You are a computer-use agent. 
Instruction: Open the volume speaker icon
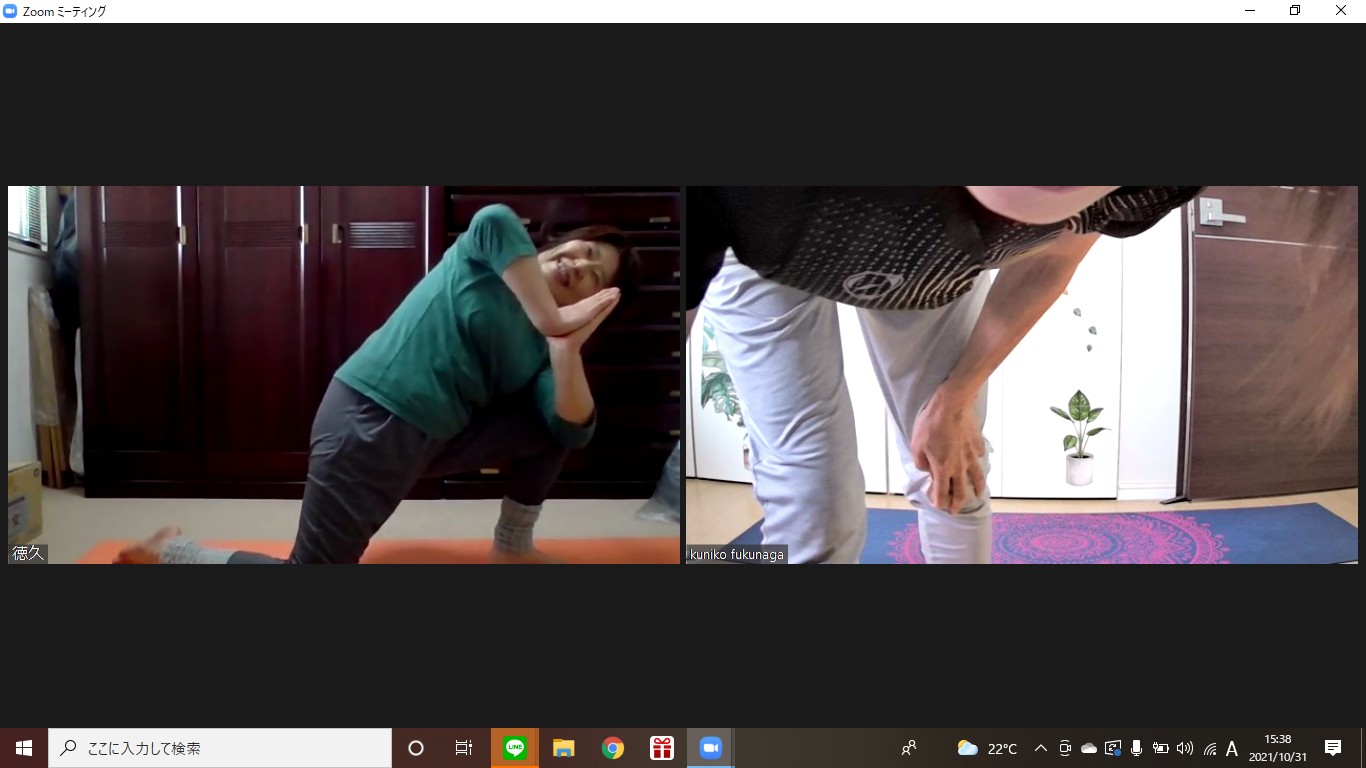[x=1185, y=748]
